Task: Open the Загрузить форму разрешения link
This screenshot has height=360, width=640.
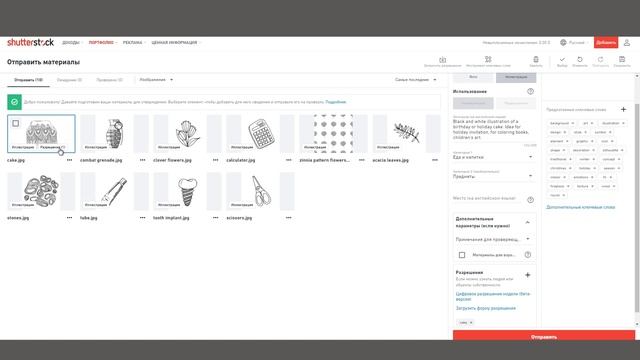Action: pos(486,308)
